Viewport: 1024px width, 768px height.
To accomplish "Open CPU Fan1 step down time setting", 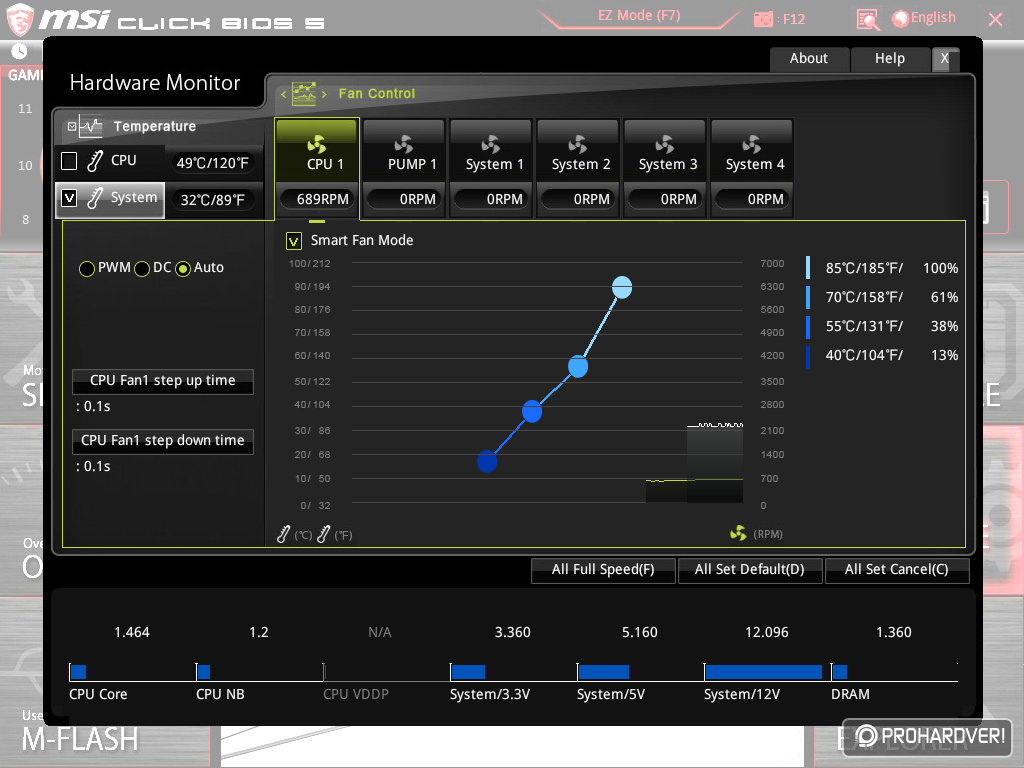I will (163, 441).
